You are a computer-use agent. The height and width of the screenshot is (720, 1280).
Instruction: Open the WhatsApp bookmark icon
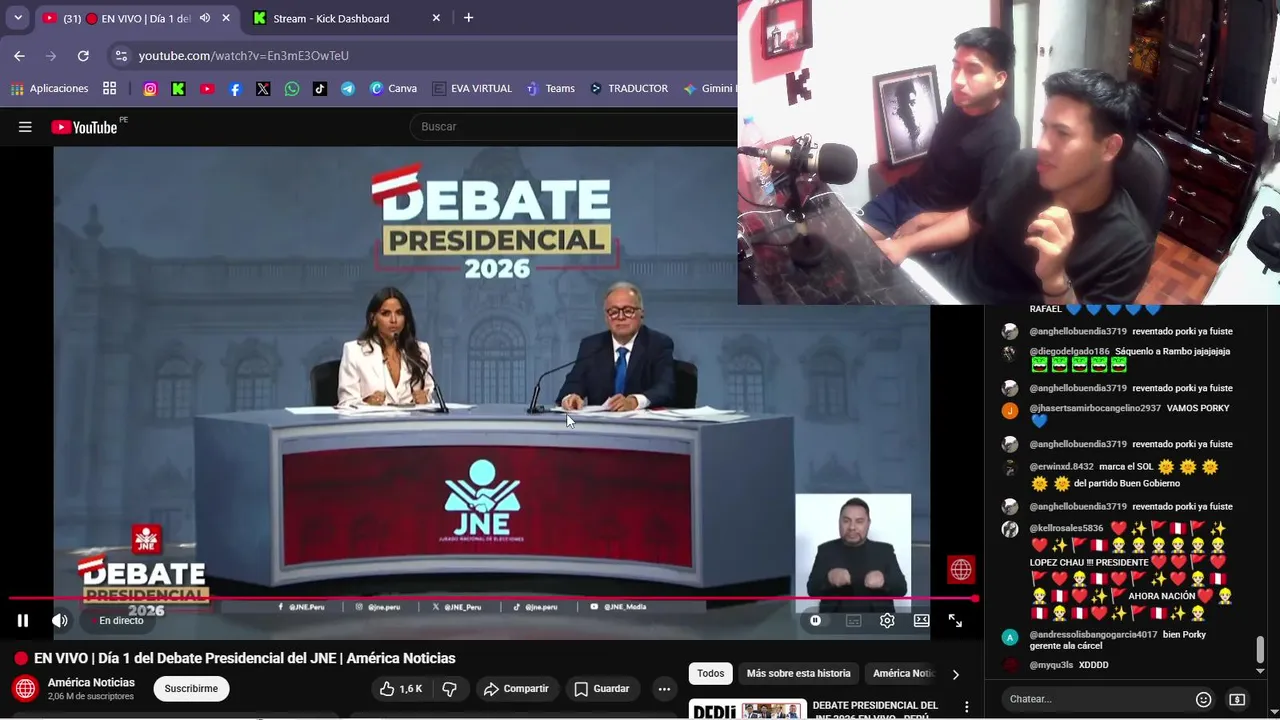point(291,89)
